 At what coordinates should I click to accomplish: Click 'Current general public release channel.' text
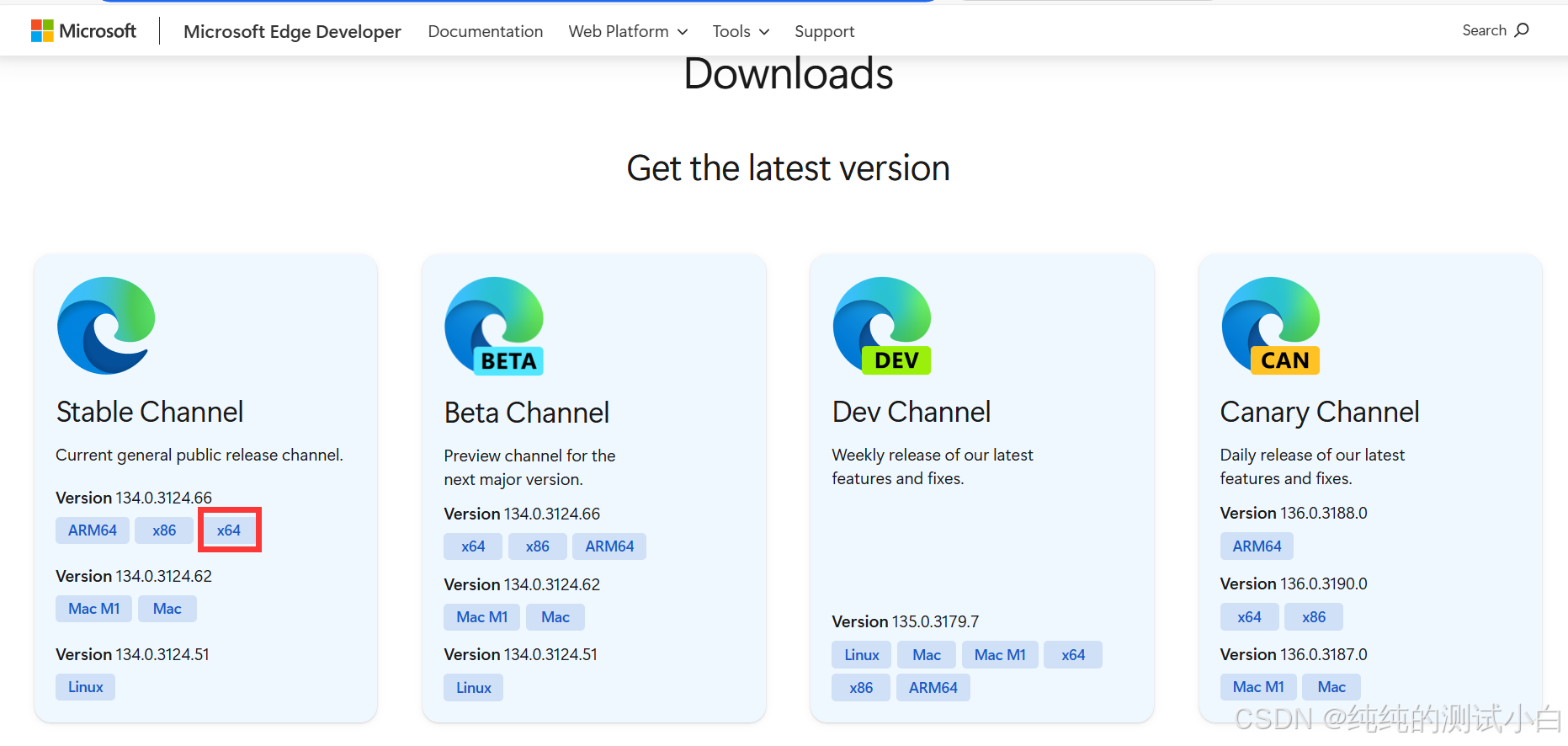coord(199,455)
